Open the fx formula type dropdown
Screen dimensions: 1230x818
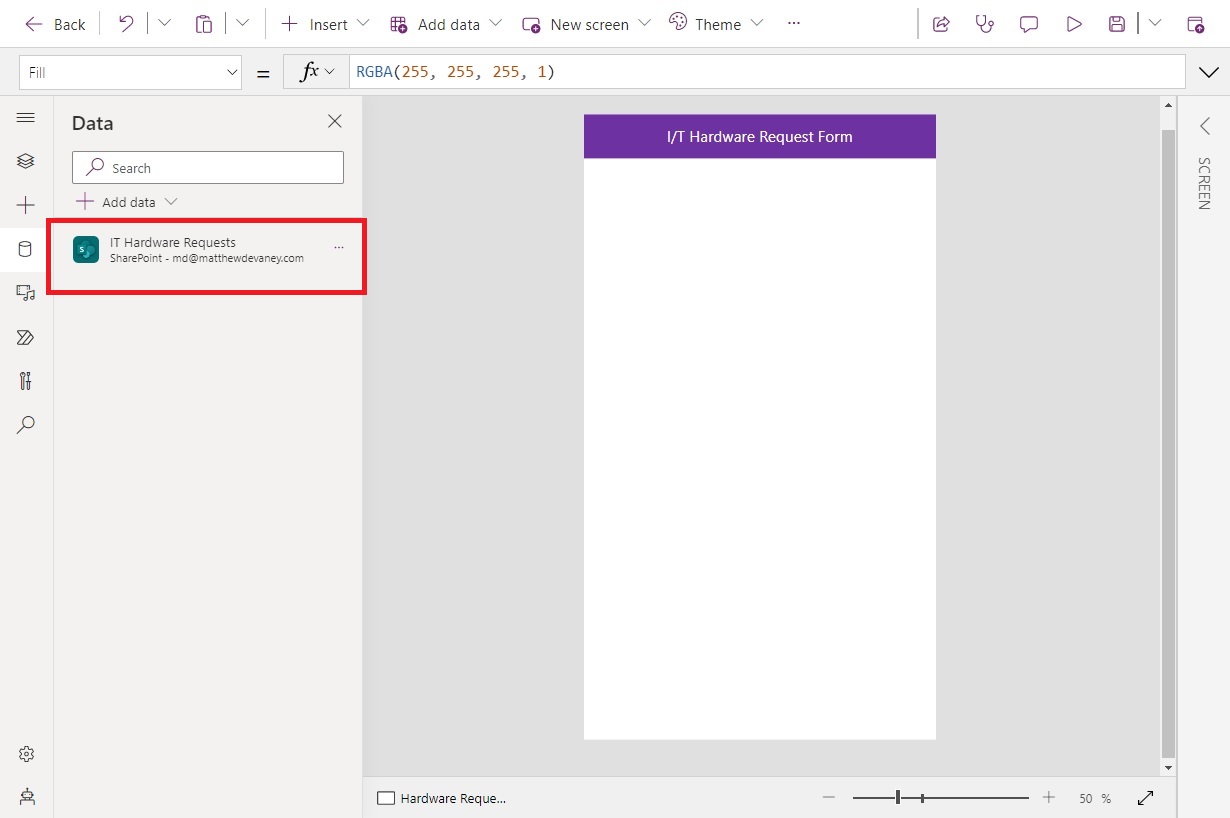coord(316,71)
